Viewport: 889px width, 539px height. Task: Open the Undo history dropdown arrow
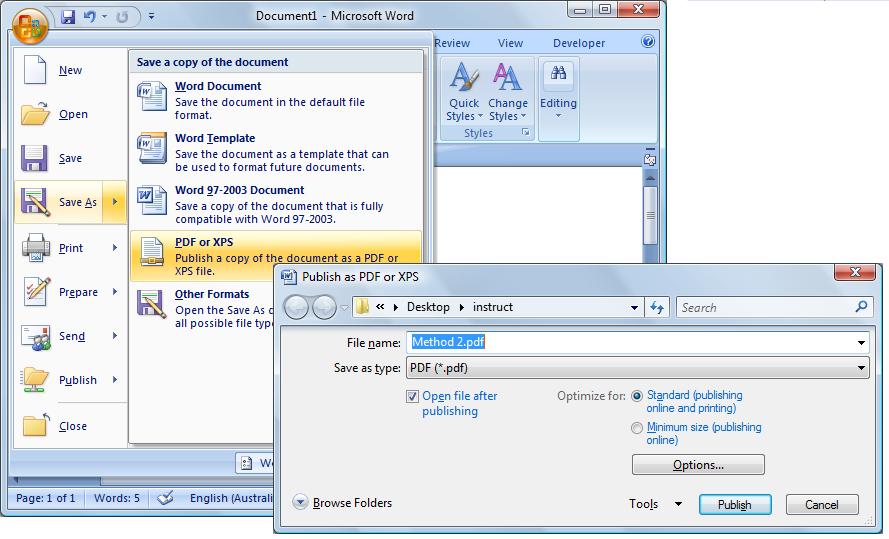coord(104,17)
